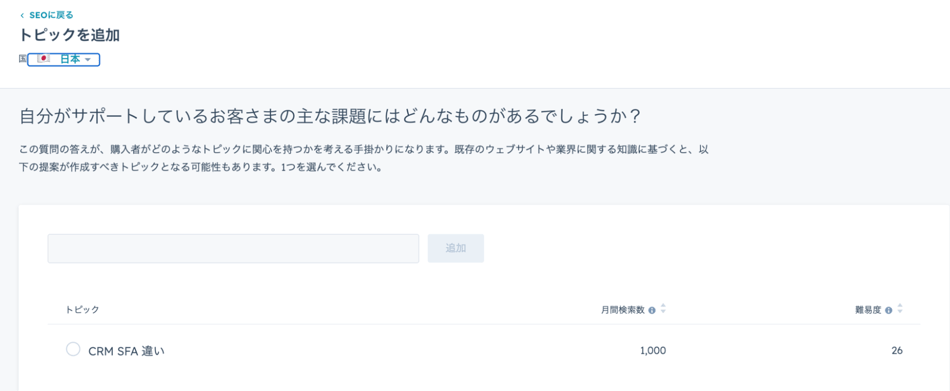Click the CRM SFA 違い topic label
The height and width of the screenshot is (391, 950).
tap(126, 351)
